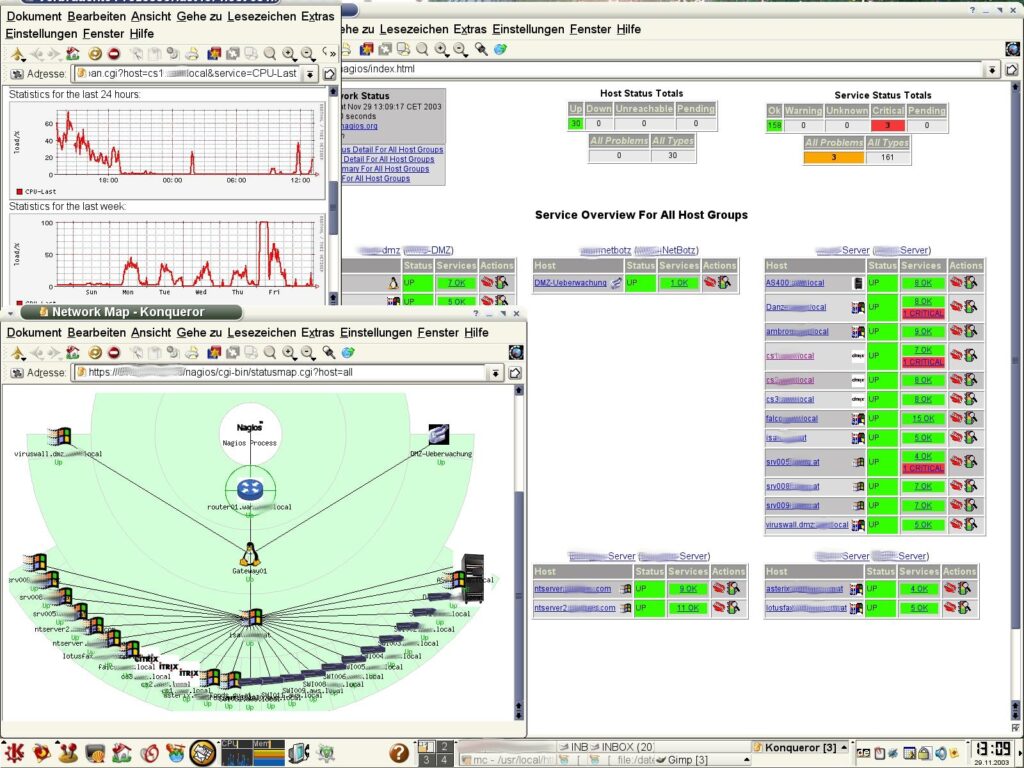Click the help question mark icon in panel
Viewport: 1024px width, 768px height.
398,752
